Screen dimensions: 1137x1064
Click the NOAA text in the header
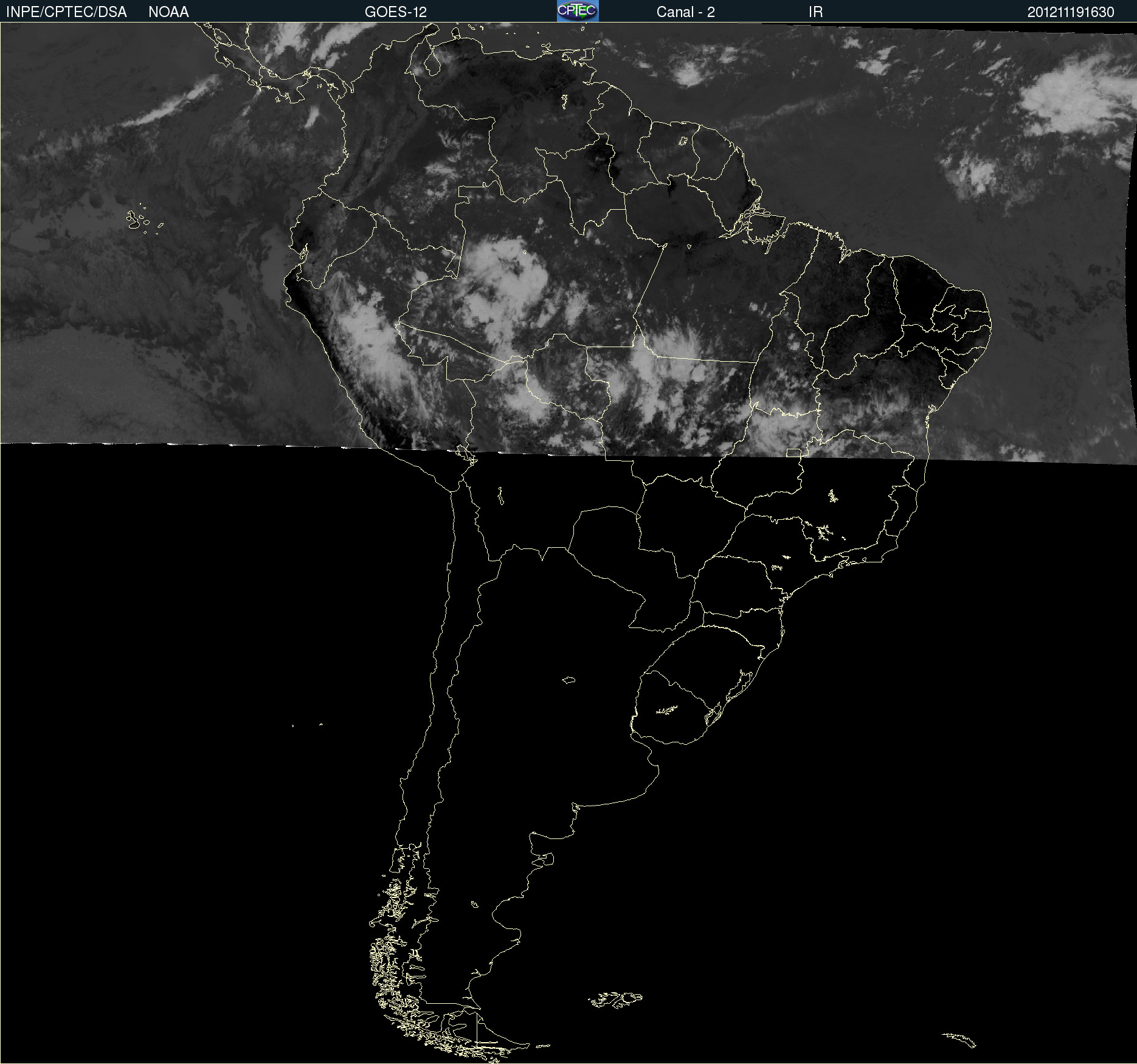[168, 12]
